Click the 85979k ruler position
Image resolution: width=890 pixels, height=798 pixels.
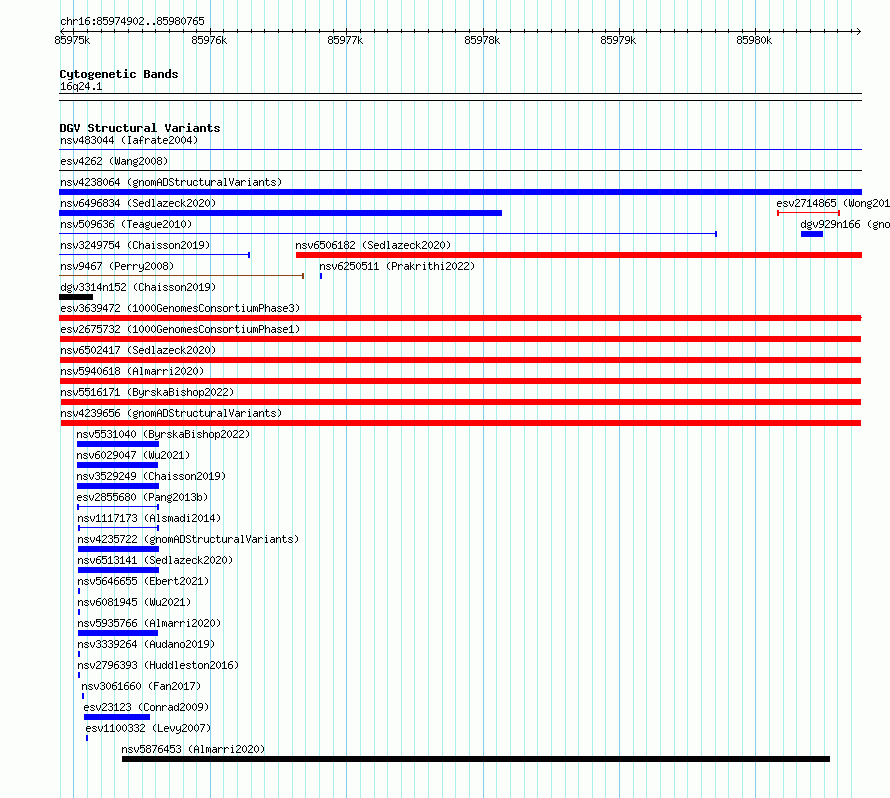[x=618, y=40]
